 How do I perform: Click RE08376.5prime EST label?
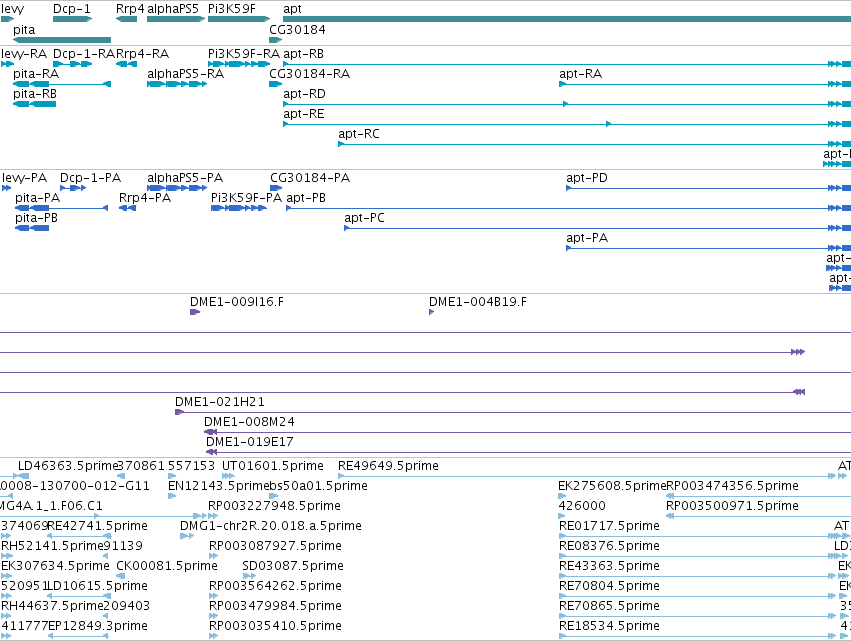(609, 547)
